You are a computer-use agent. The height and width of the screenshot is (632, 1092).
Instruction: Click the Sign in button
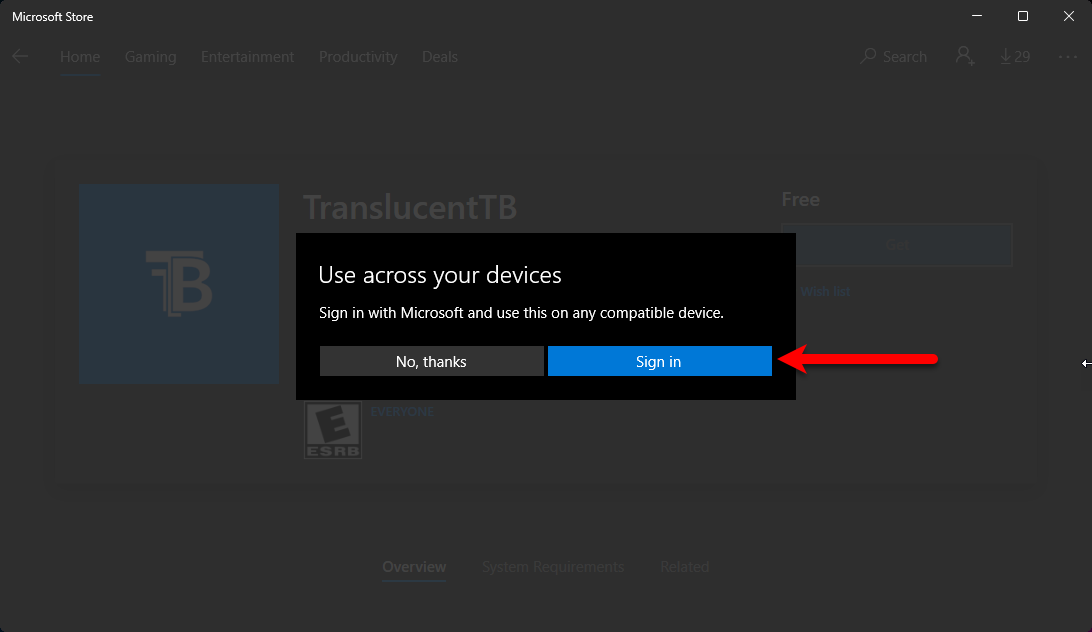(660, 361)
